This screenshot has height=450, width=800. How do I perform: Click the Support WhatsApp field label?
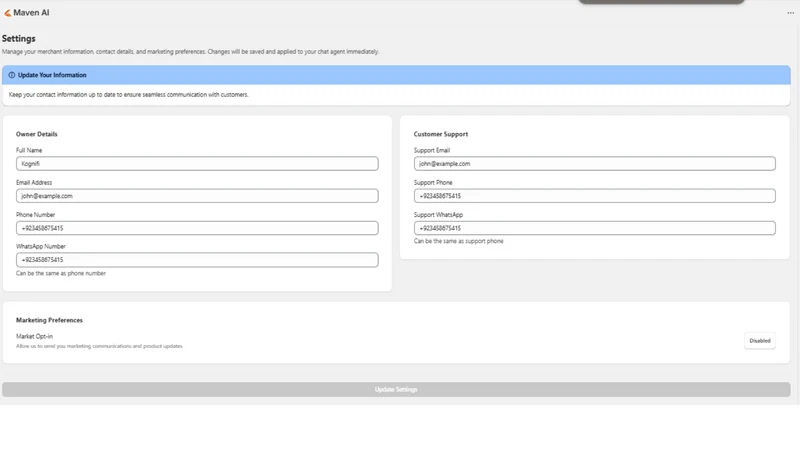point(438,215)
